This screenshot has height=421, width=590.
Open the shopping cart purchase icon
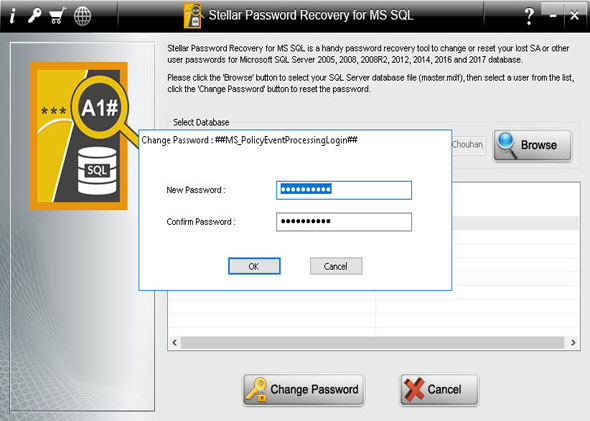point(58,16)
